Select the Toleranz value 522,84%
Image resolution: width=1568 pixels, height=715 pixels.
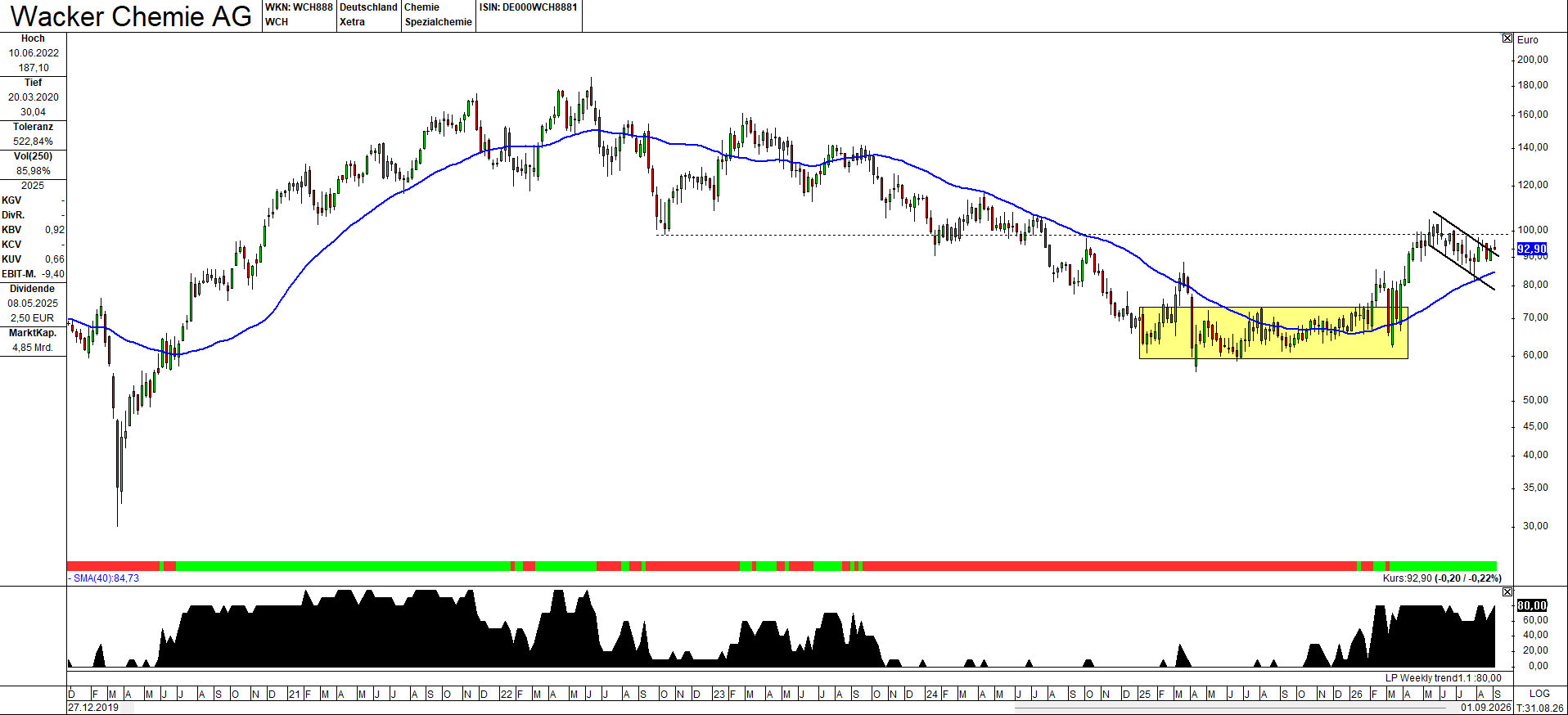coord(34,142)
